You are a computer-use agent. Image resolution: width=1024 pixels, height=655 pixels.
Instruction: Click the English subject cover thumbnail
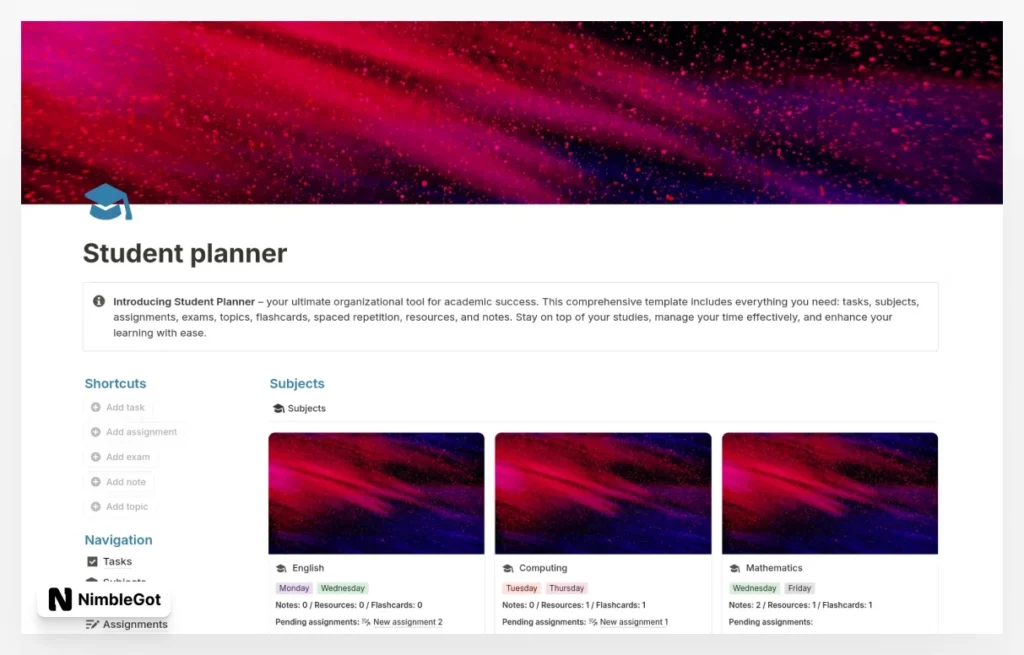tap(375, 492)
